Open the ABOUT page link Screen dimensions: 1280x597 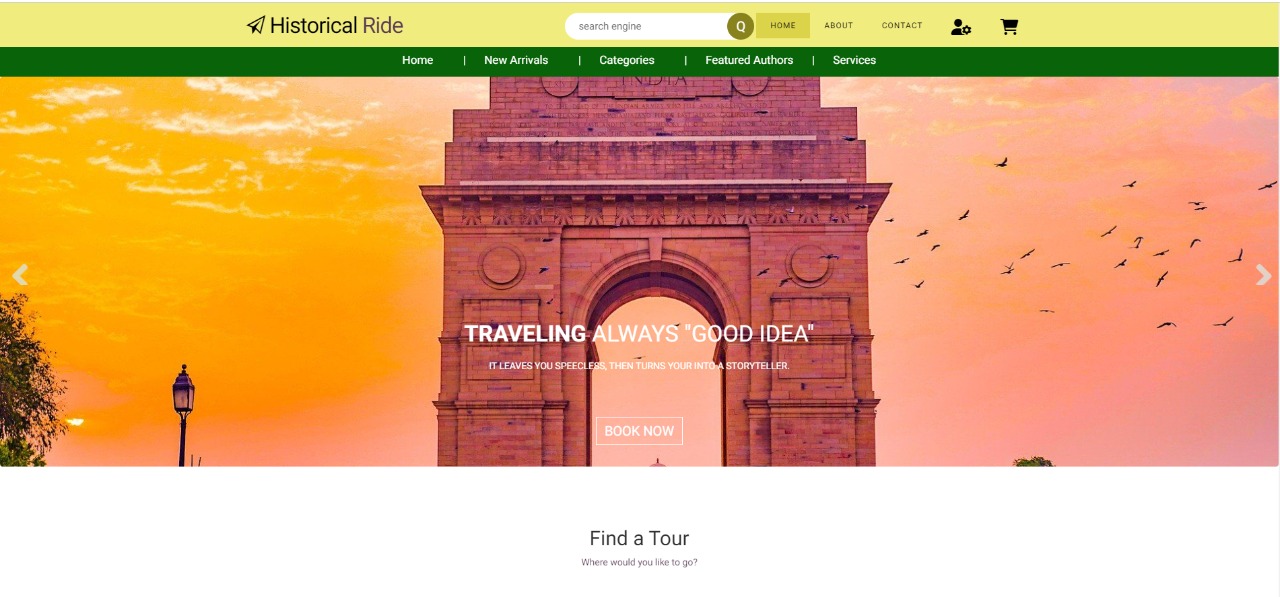[838, 26]
